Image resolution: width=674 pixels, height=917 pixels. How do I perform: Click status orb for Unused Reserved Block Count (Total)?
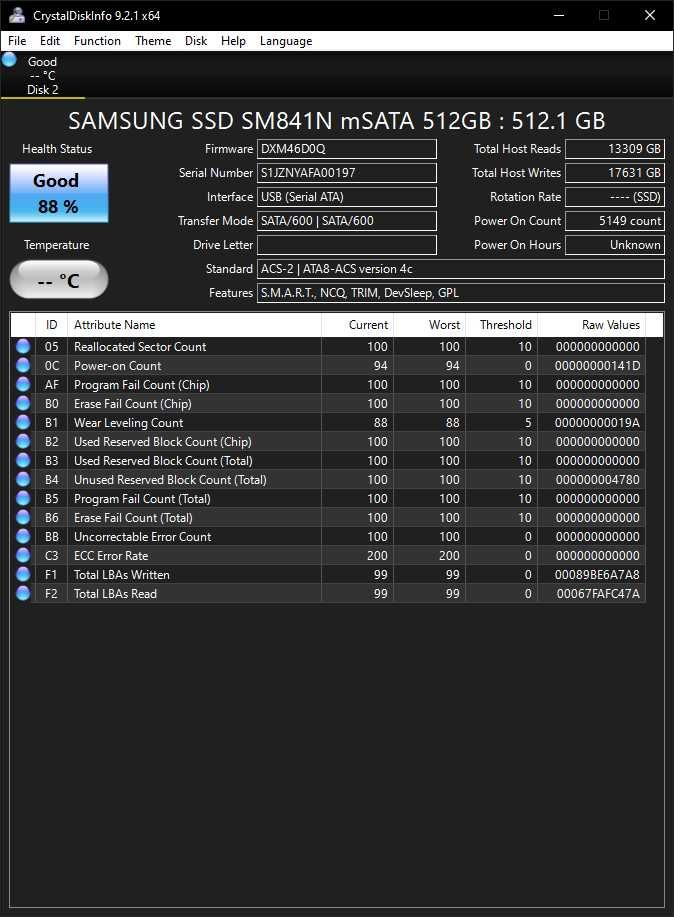click(x=23, y=480)
